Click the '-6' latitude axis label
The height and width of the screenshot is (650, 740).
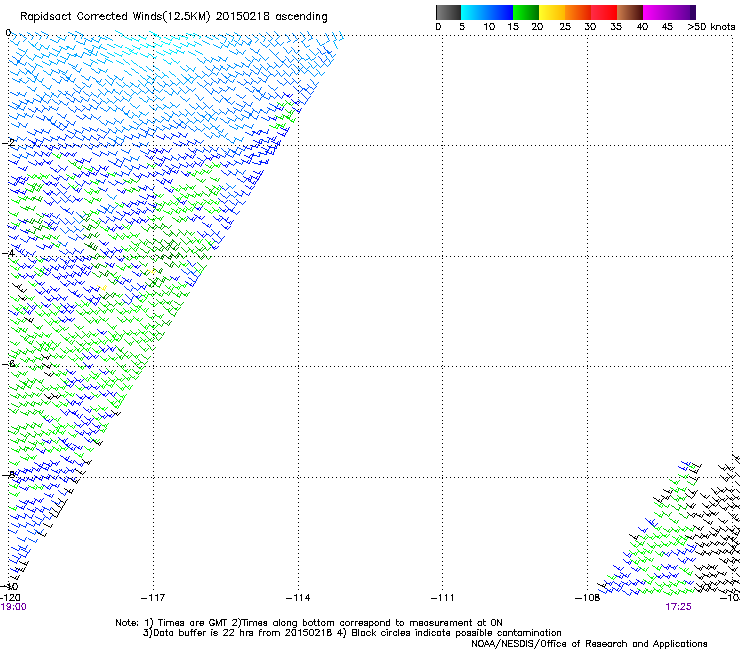(x=8, y=363)
